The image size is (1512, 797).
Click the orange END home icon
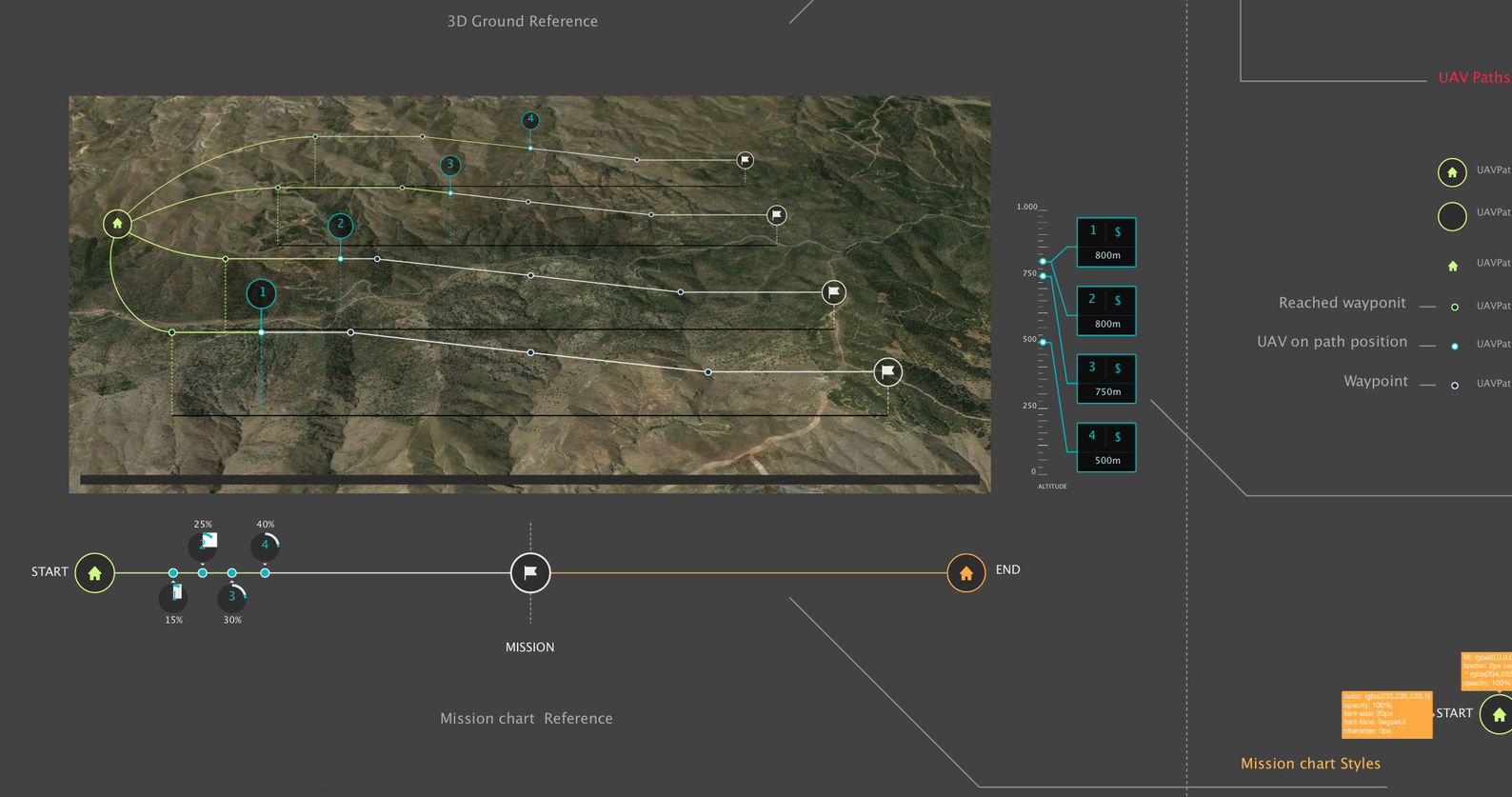[x=965, y=573]
